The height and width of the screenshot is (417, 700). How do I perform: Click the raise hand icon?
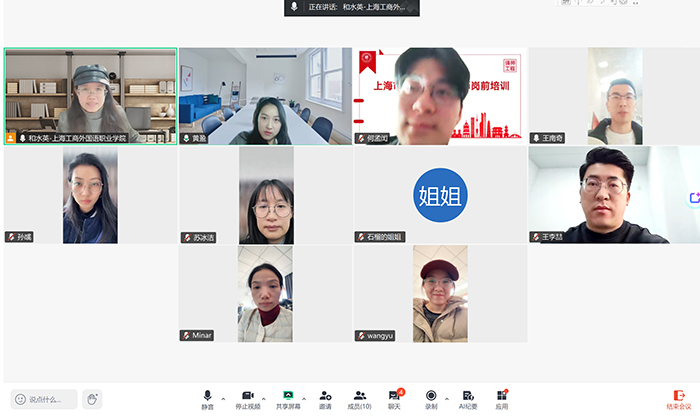pos(92,399)
